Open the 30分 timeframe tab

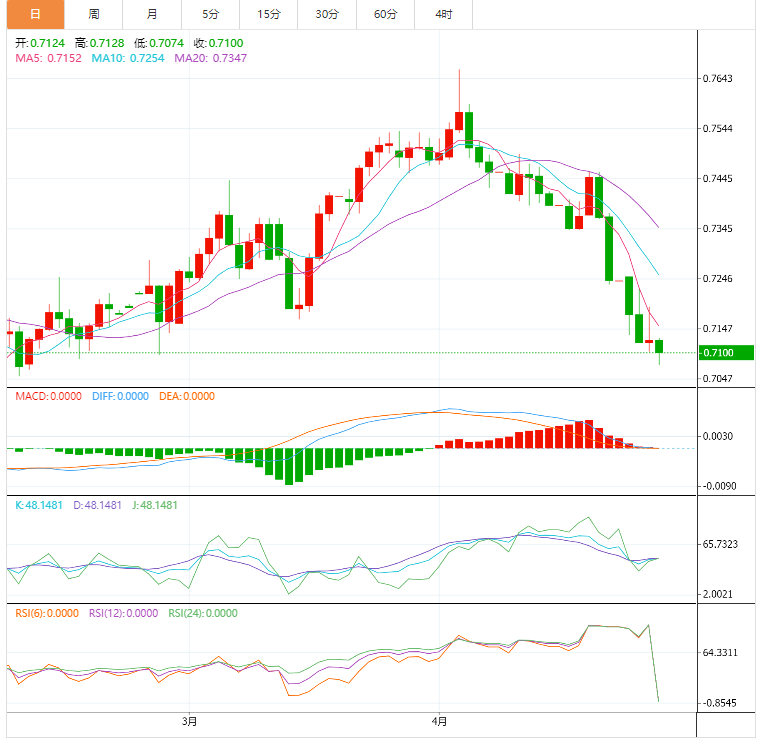pyautogui.click(x=327, y=15)
